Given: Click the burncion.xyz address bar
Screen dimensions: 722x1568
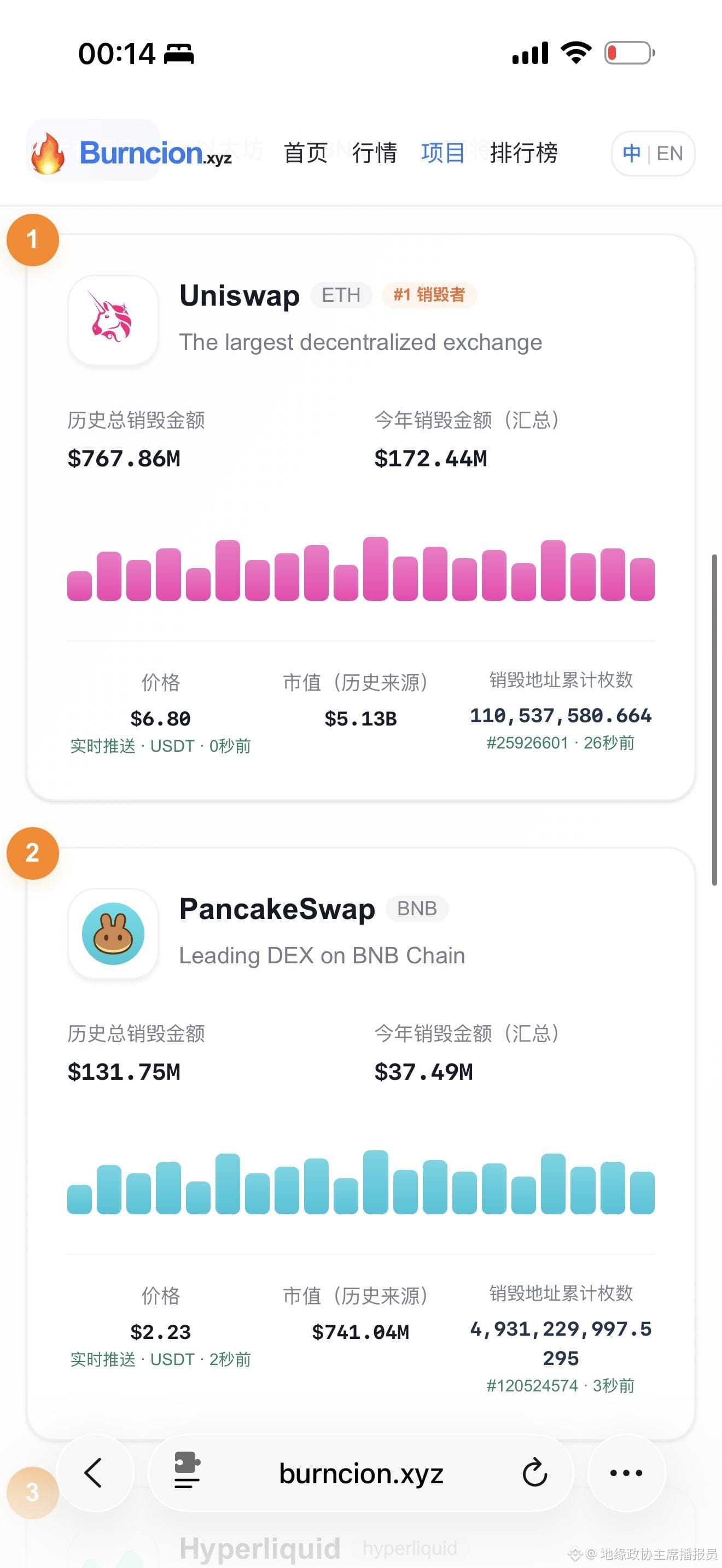Looking at the screenshot, I should [361, 1473].
